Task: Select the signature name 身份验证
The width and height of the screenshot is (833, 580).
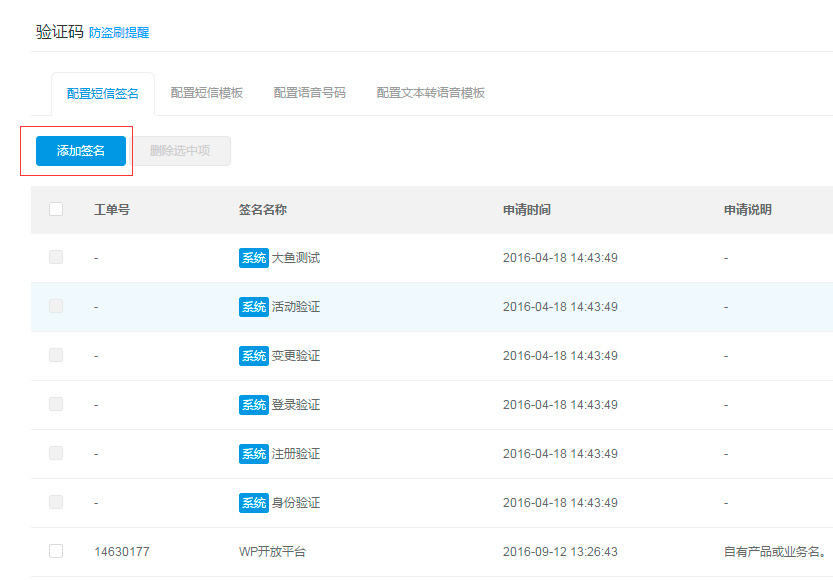Action: (296, 503)
